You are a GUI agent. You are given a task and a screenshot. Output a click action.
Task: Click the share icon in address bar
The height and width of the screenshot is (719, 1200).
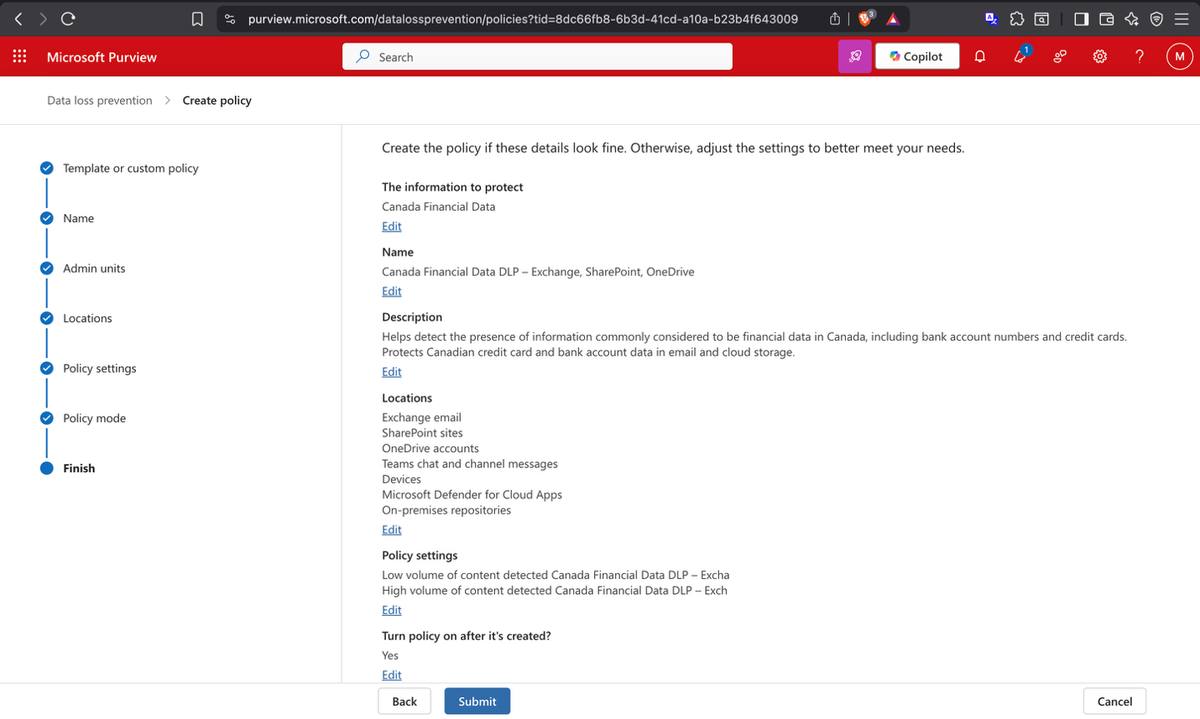[835, 18]
